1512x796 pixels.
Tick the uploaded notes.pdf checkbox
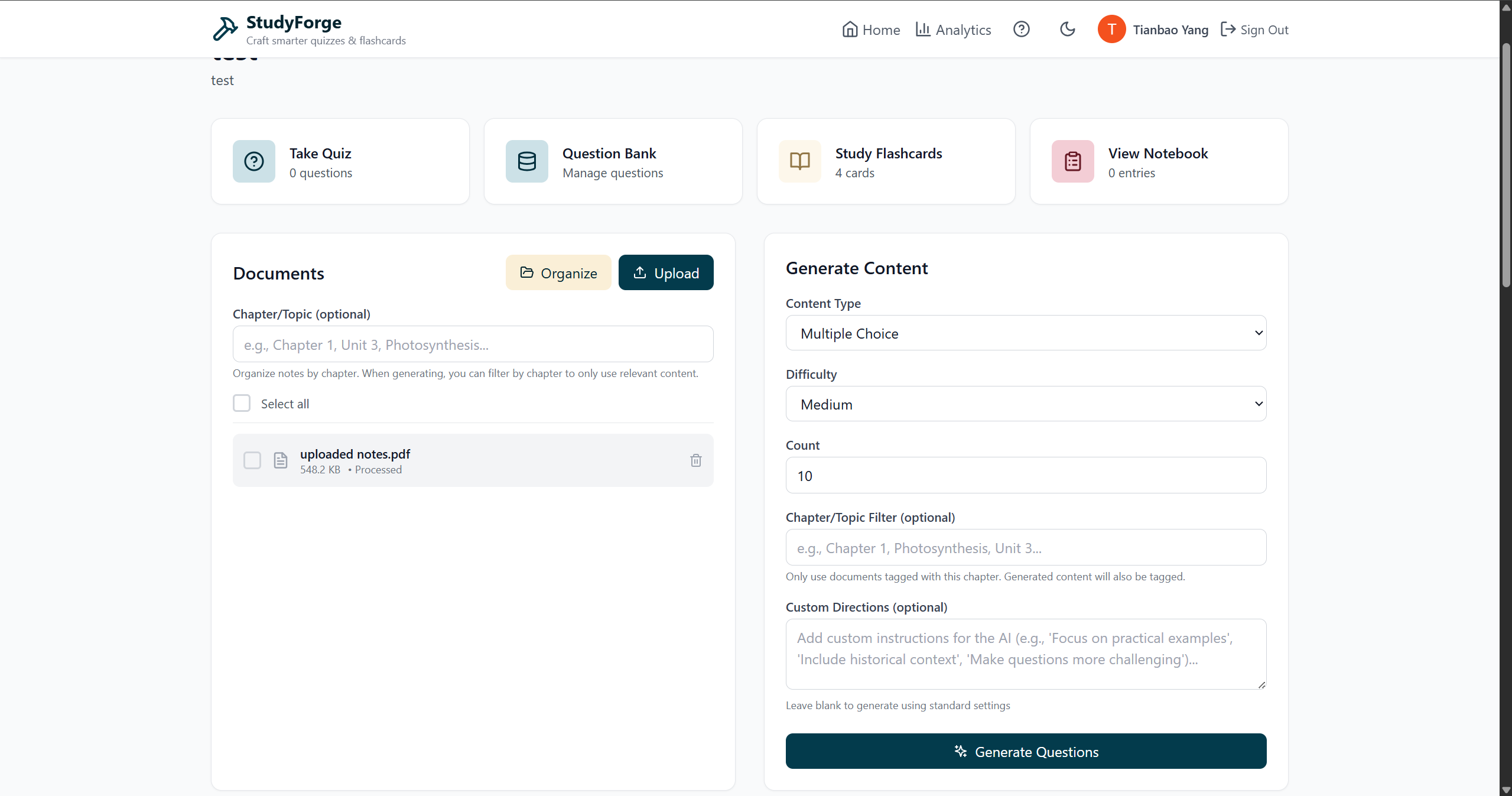(x=252, y=460)
